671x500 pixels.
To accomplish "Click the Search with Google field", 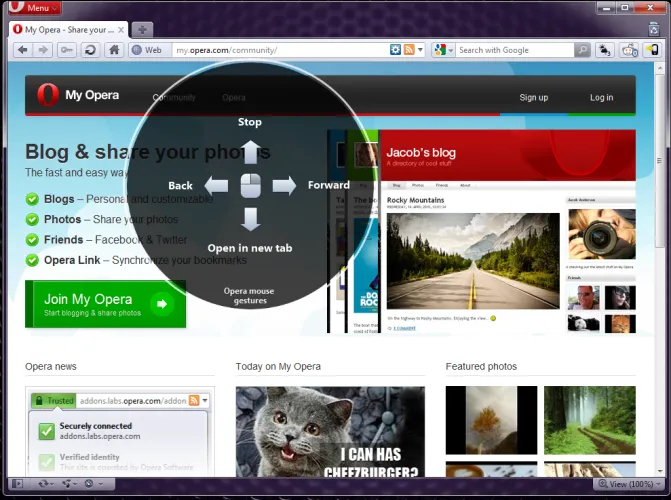I will click(x=514, y=50).
